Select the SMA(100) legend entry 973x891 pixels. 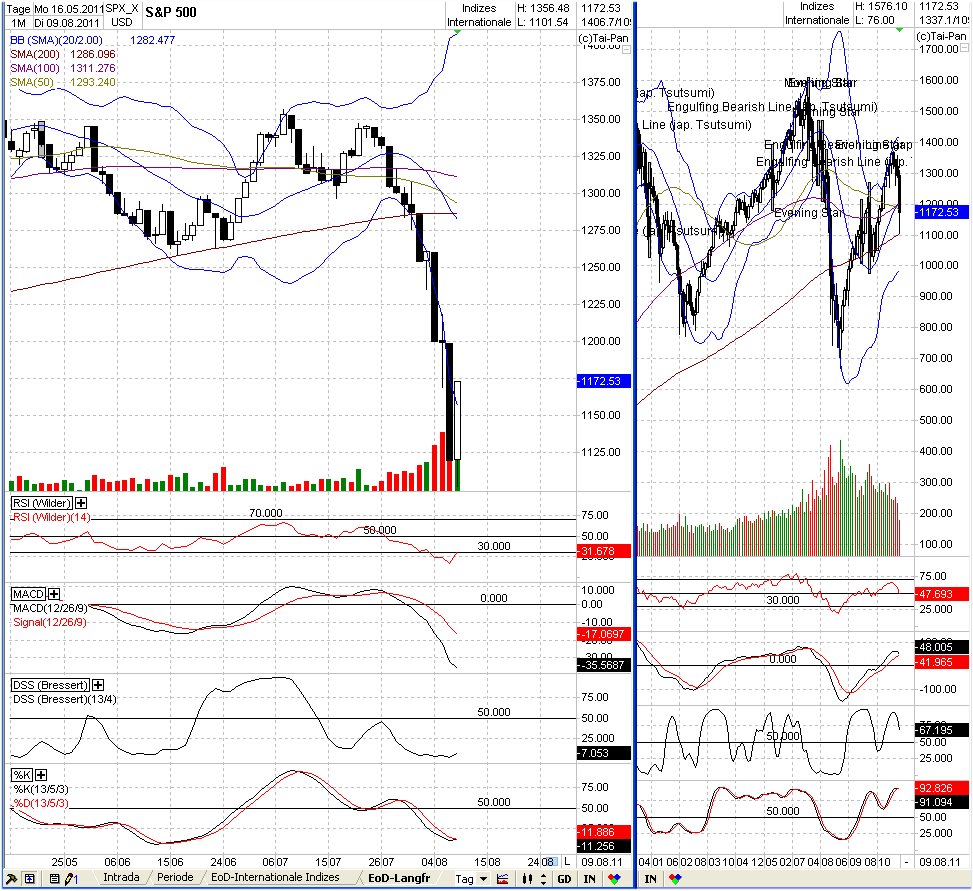pyautogui.click(x=35, y=68)
